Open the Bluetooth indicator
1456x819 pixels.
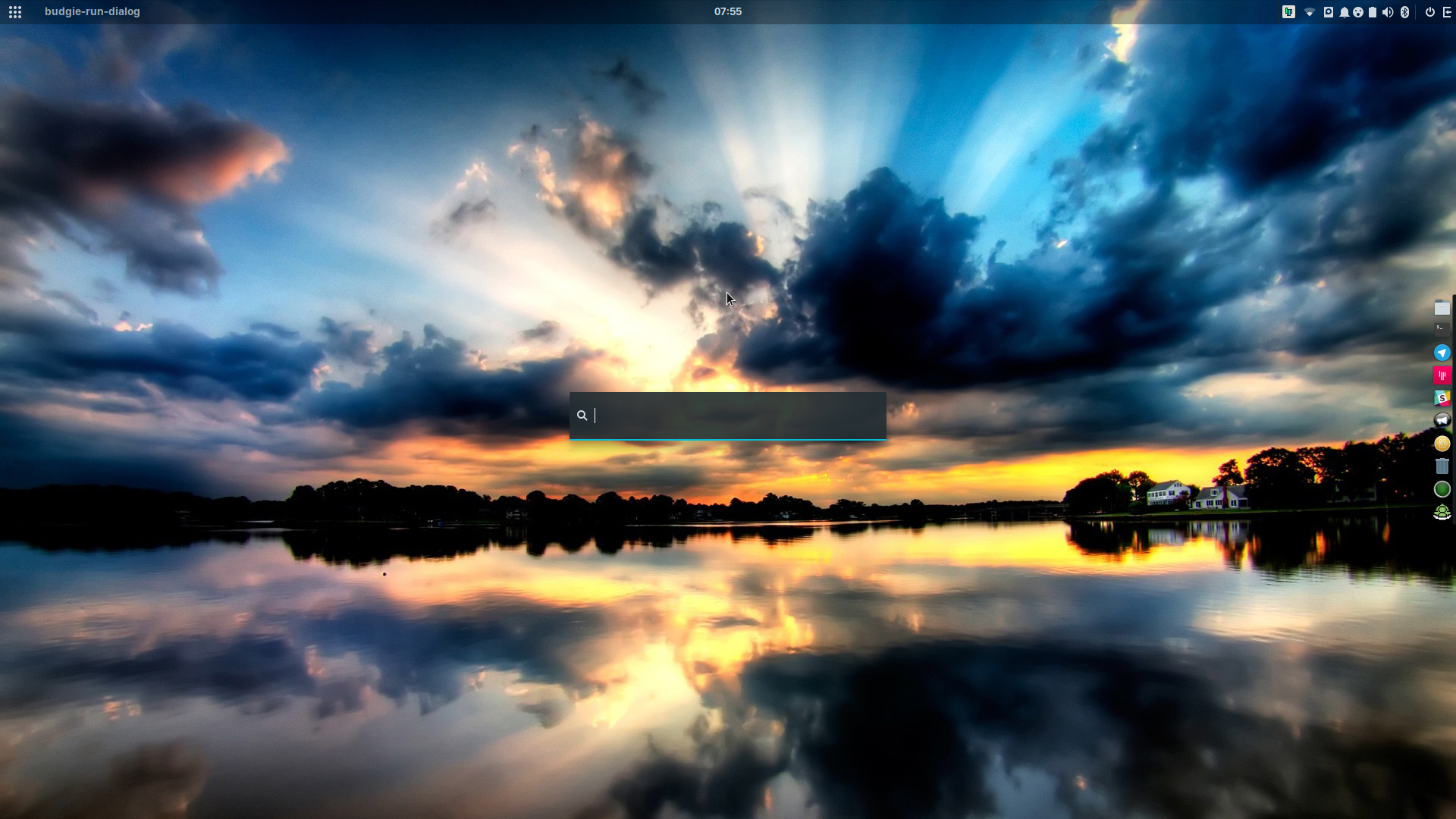click(x=1404, y=12)
